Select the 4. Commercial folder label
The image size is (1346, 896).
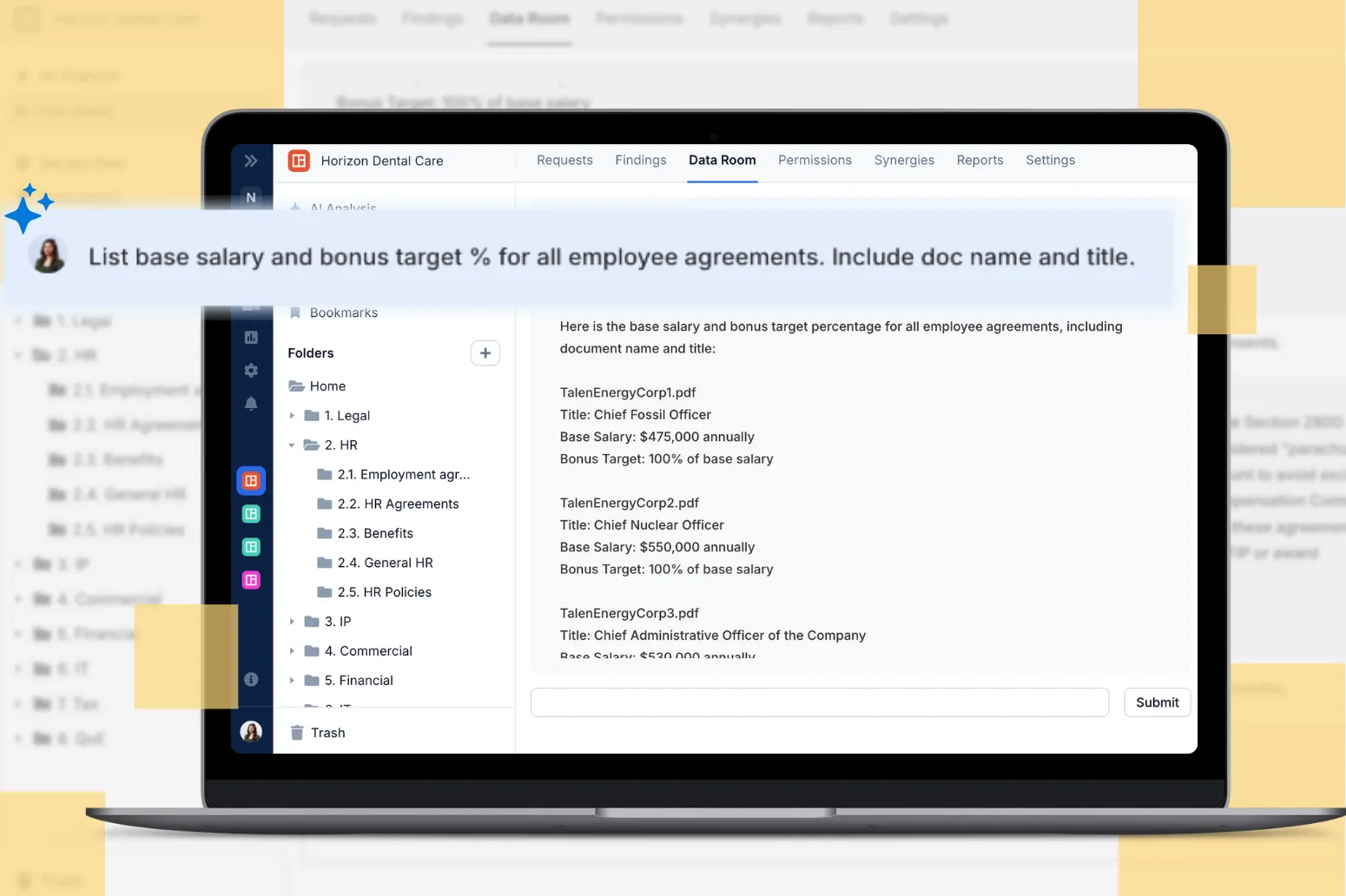coord(368,651)
